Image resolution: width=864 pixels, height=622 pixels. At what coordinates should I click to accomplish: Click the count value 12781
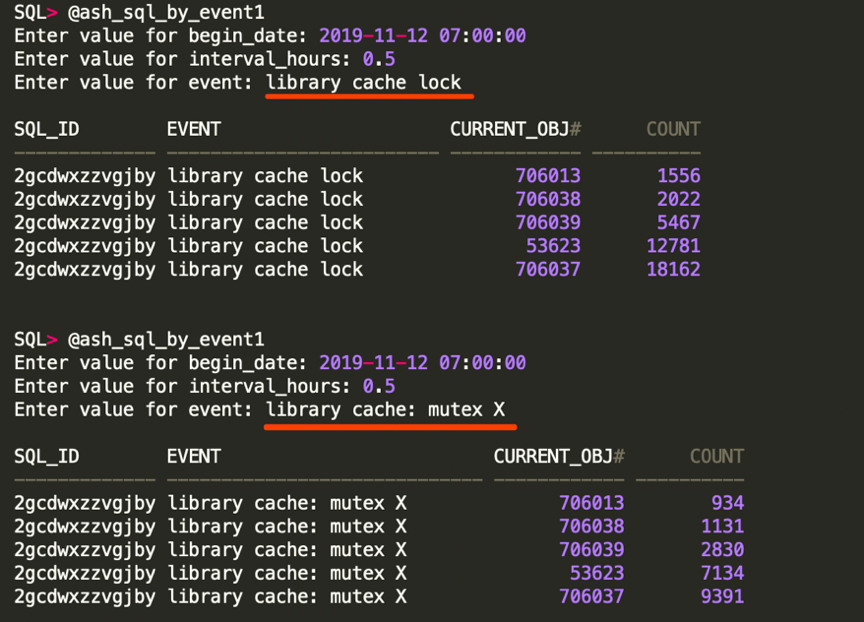pos(673,246)
